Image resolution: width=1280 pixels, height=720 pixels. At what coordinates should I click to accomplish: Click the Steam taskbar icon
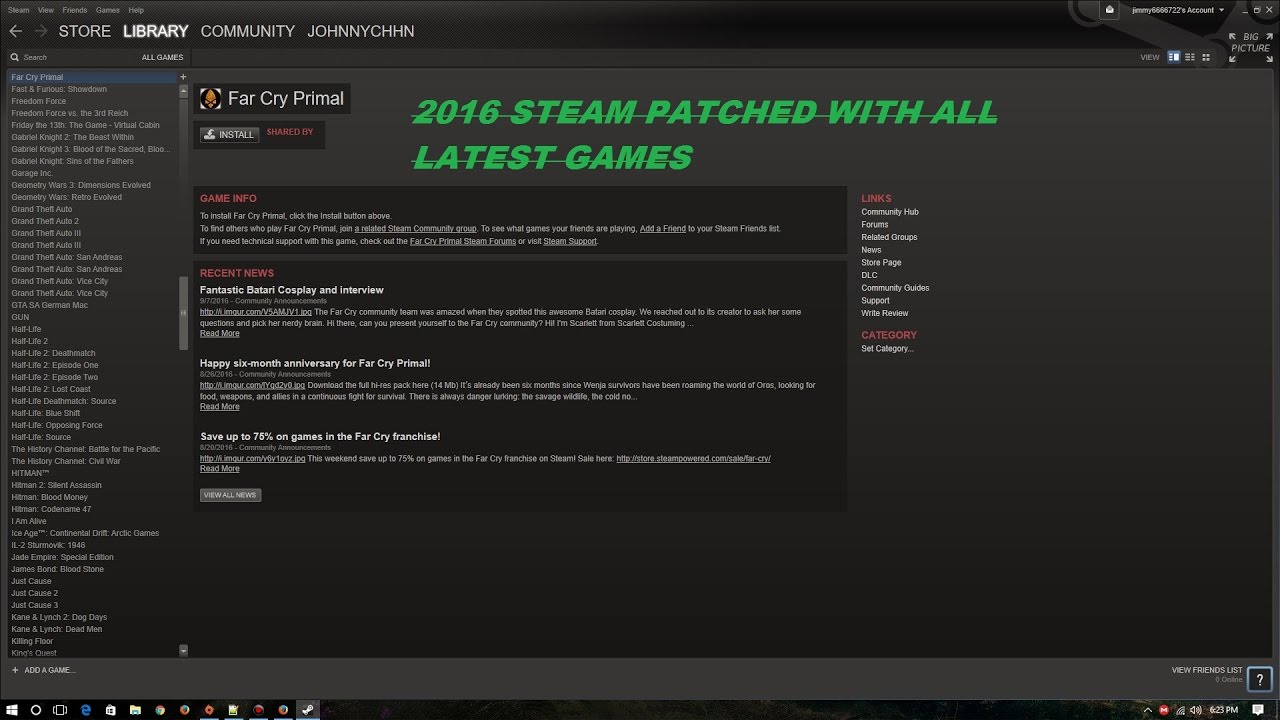point(307,710)
